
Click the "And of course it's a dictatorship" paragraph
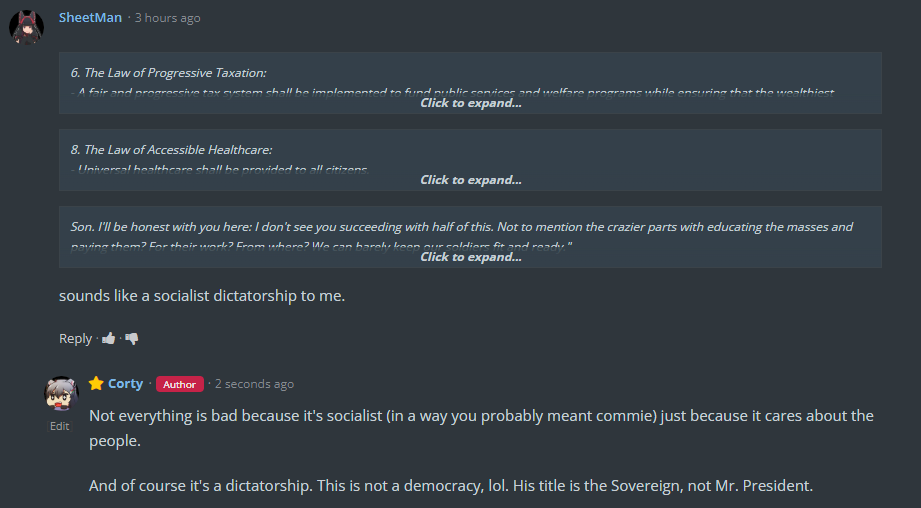pos(451,486)
